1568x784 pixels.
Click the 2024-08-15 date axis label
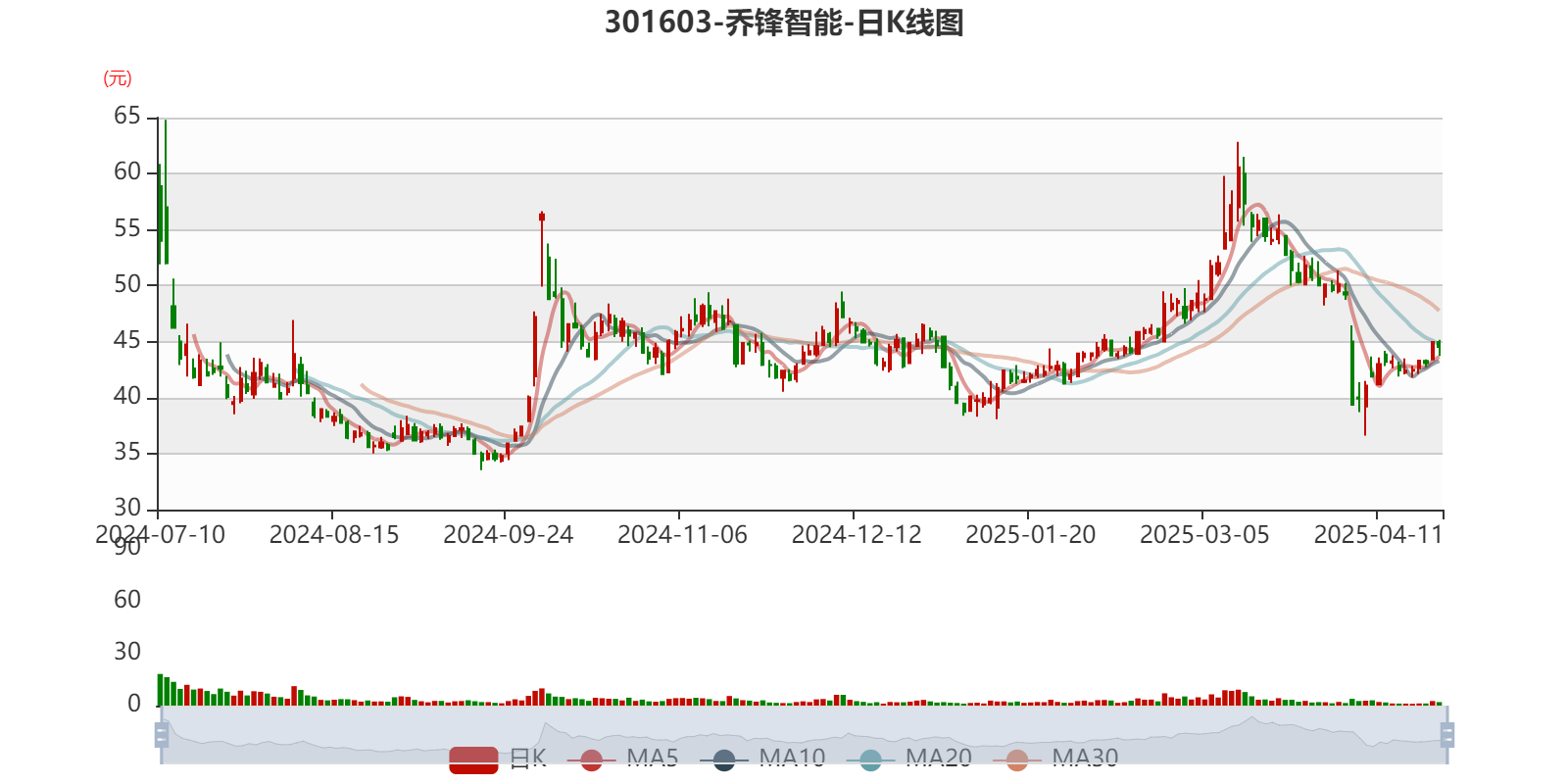pos(334,535)
